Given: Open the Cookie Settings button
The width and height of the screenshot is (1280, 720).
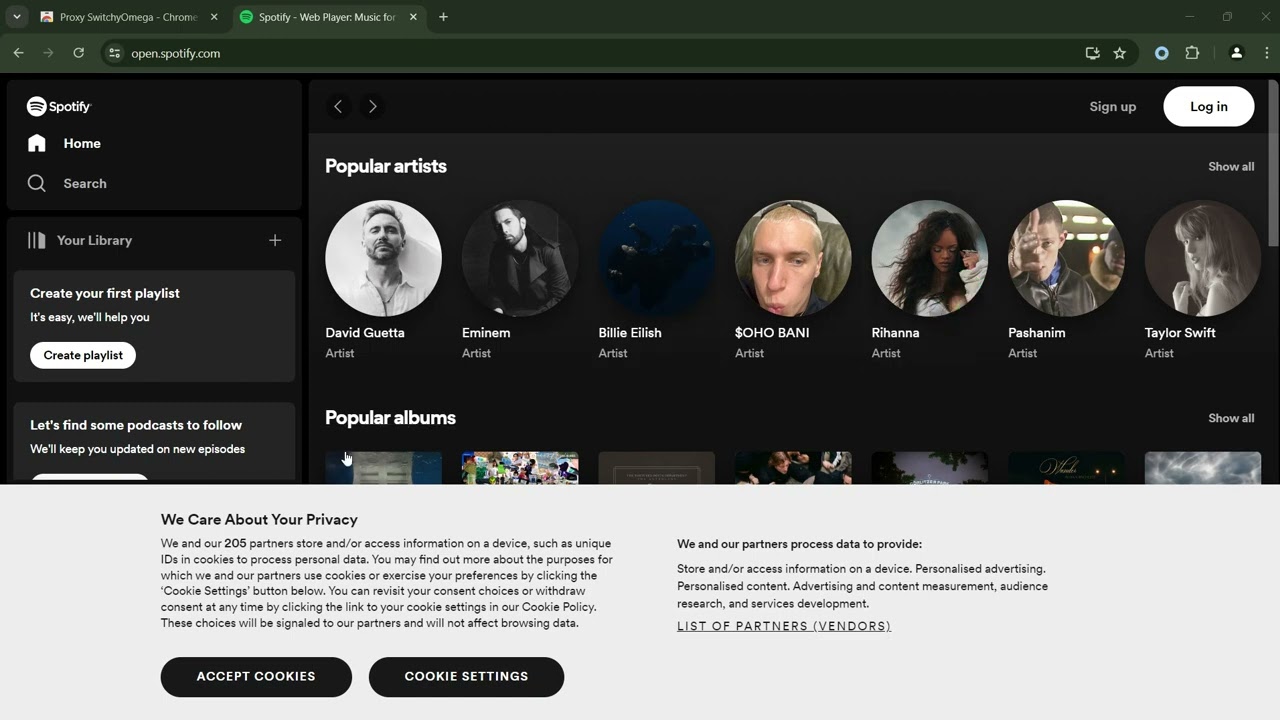Looking at the screenshot, I should click(466, 677).
